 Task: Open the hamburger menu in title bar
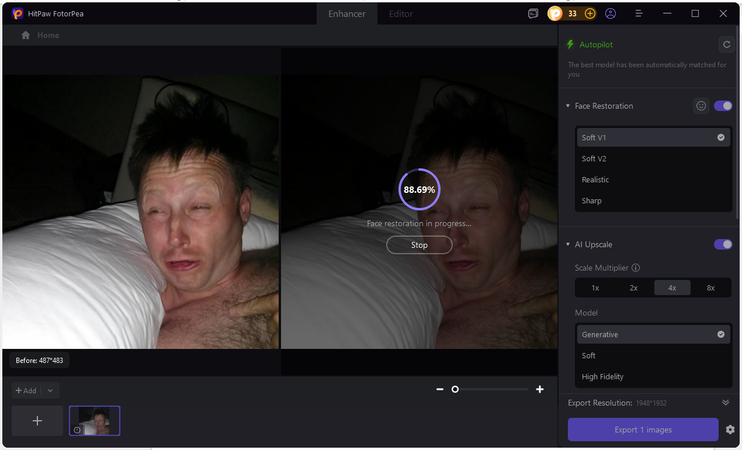(x=638, y=14)
